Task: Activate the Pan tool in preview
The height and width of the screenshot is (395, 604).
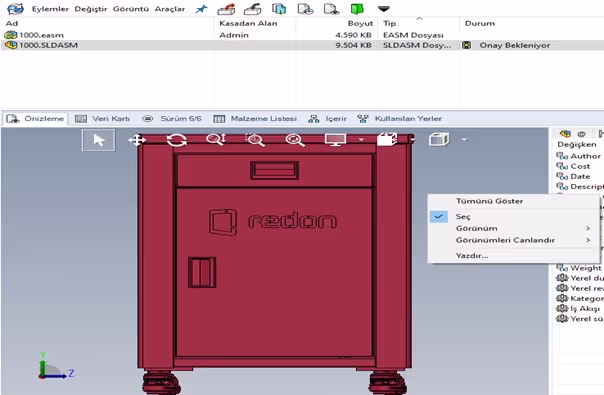Action: [x=137, y=140]
